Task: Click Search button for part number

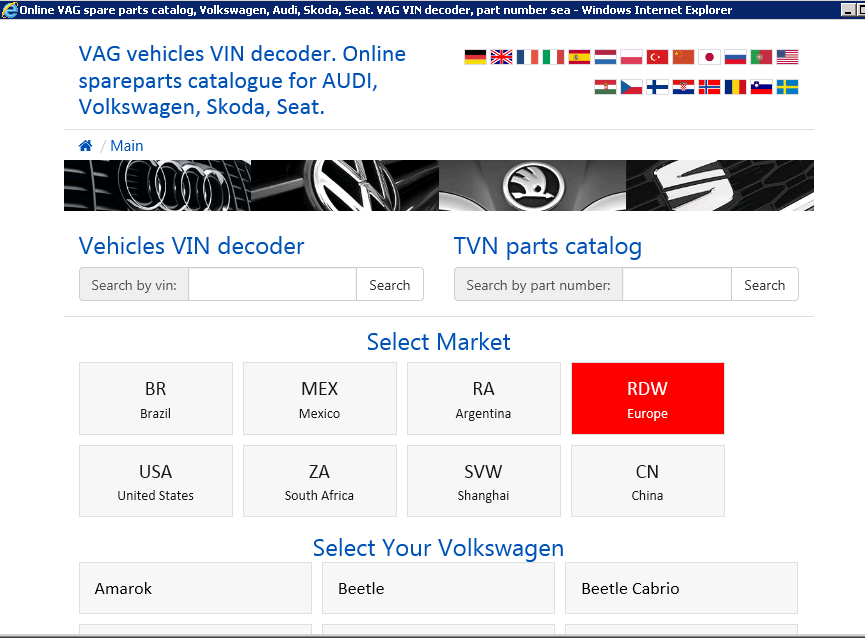Action: pos(765,285)
